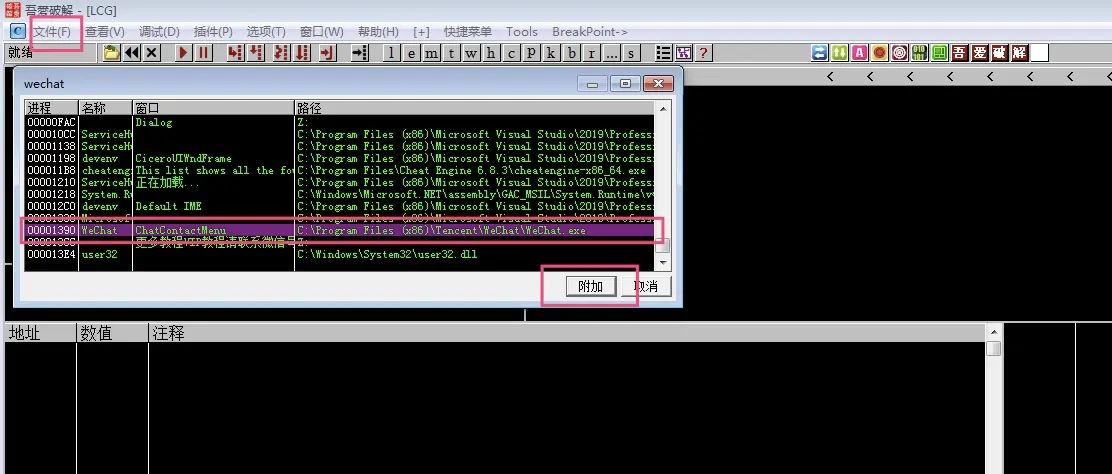This screenshot has height=474, width=1112.
Task: Open the 查看(V) menu
Action: tap(105, 32)
